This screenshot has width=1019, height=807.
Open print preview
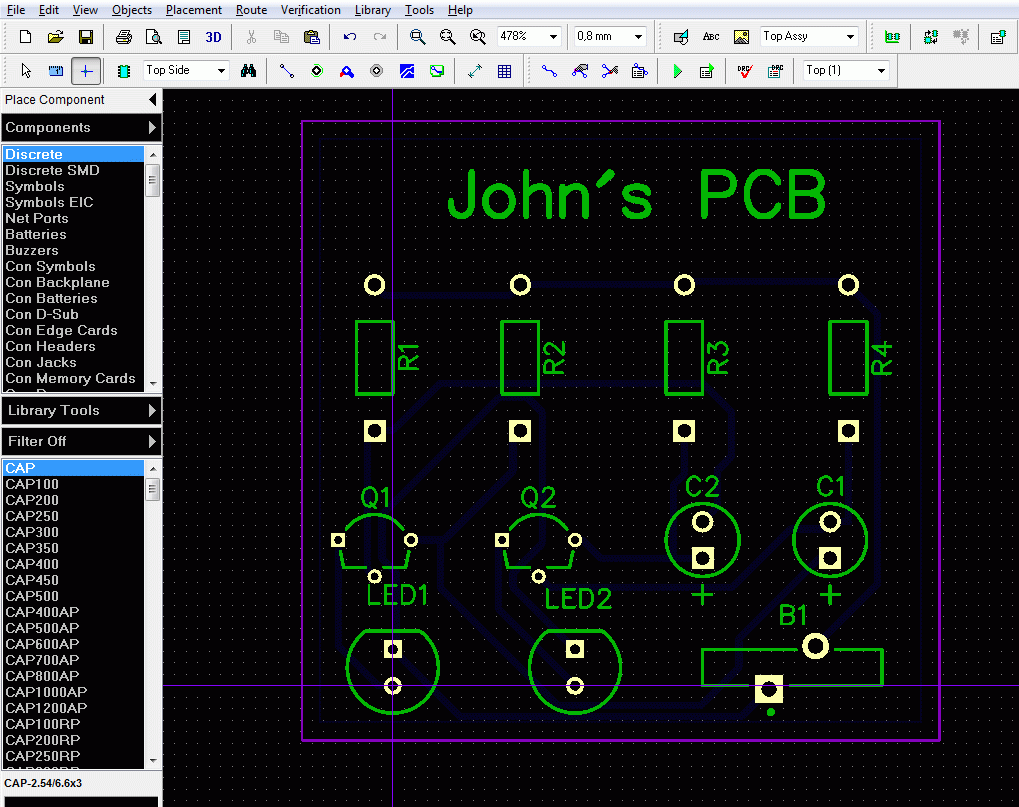point(154,37)
